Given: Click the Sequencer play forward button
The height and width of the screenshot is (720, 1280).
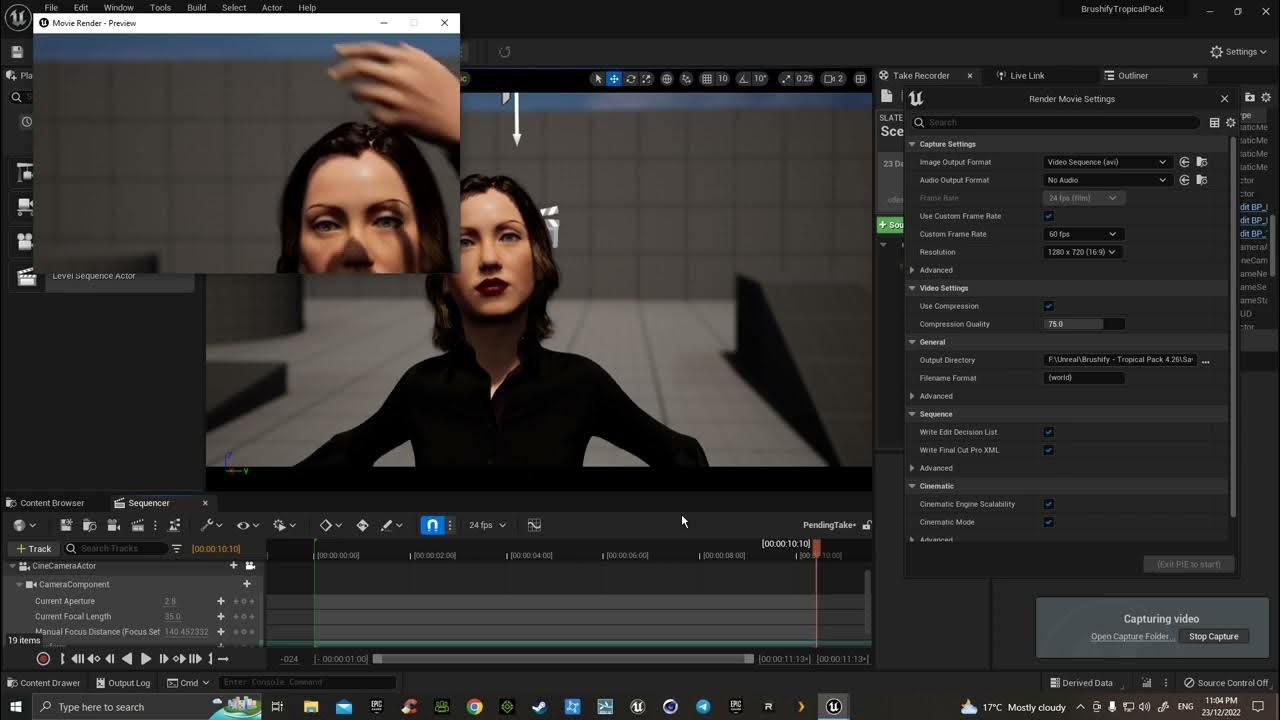Looking at the screenshot, I should [x=146, y=659].
